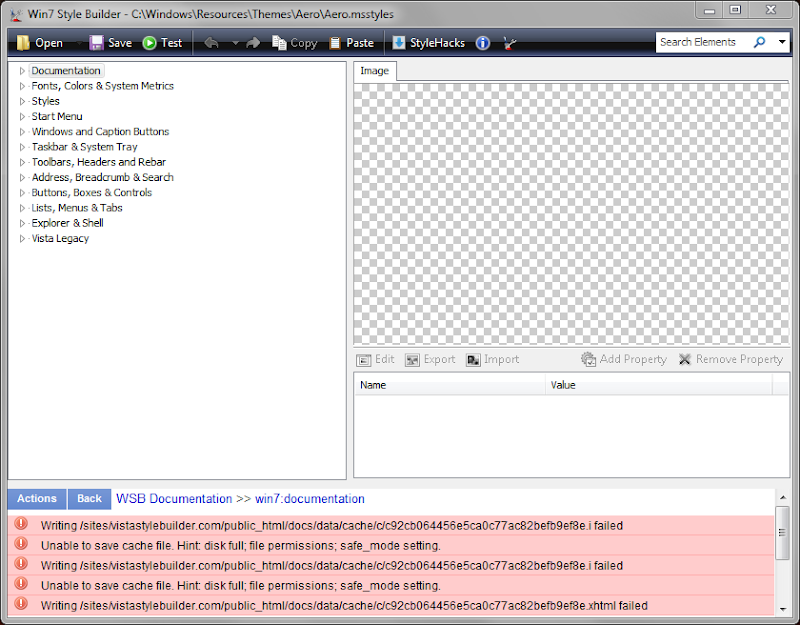This screenshot has height=625, width=800.
Task: Open a style file with Open button
Action: [x=39, y=43]
